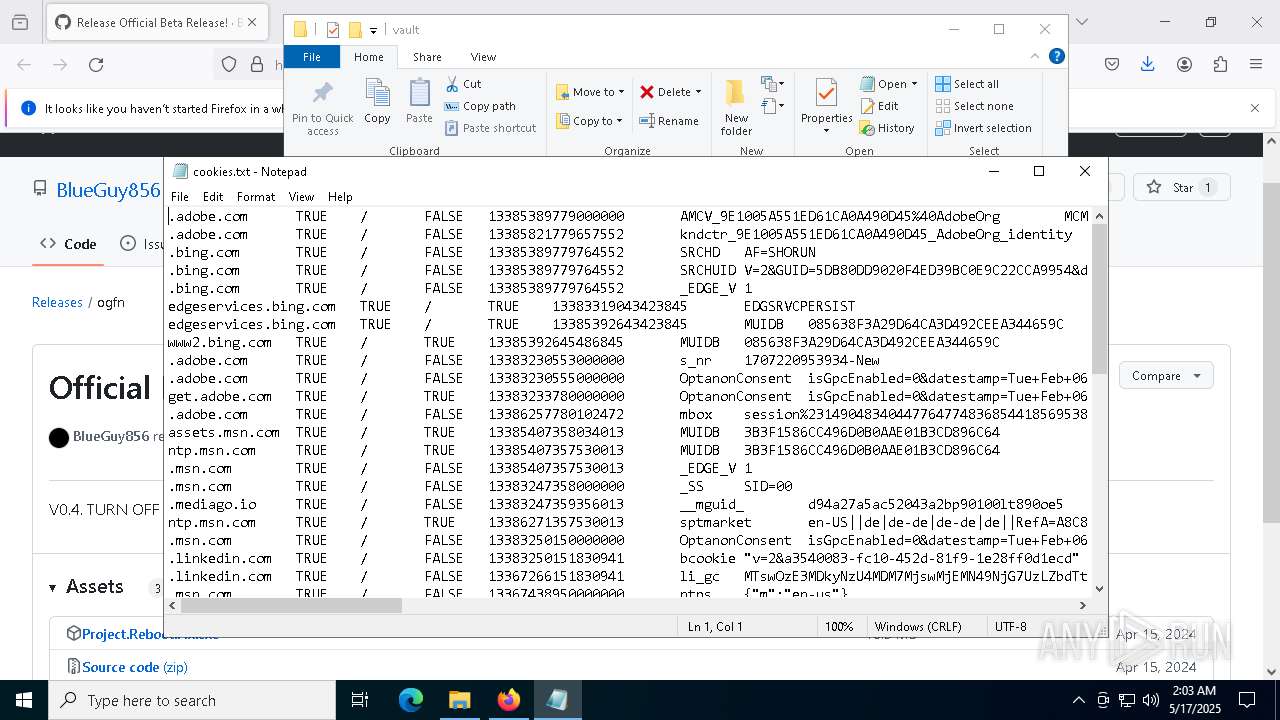Image resolution: width=1280 pixels, height=720 pixels.
Task: Click the shield tracking protection icon
Action: [x=229, y=64]
